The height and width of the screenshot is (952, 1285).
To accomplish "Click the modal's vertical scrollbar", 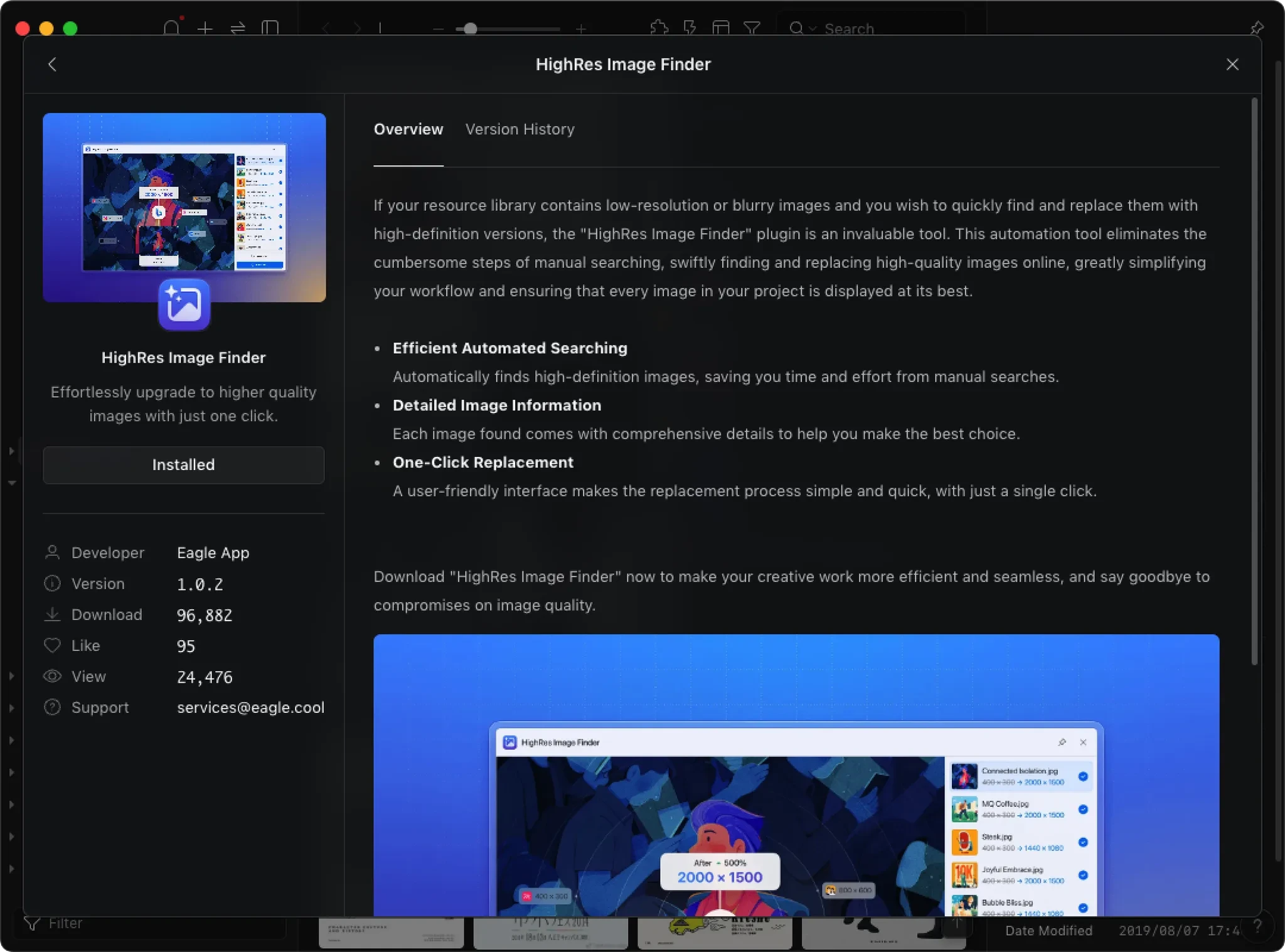I will coord(1254,381).
